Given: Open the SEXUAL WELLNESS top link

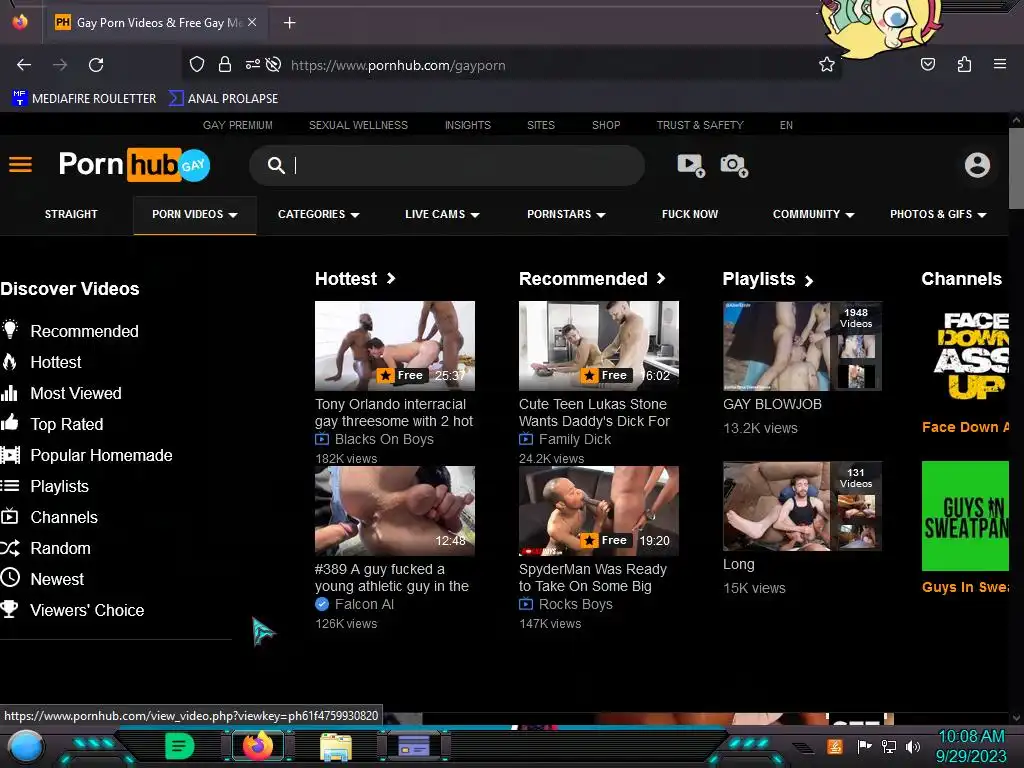Looking at the screenshot, I should 358,125.
